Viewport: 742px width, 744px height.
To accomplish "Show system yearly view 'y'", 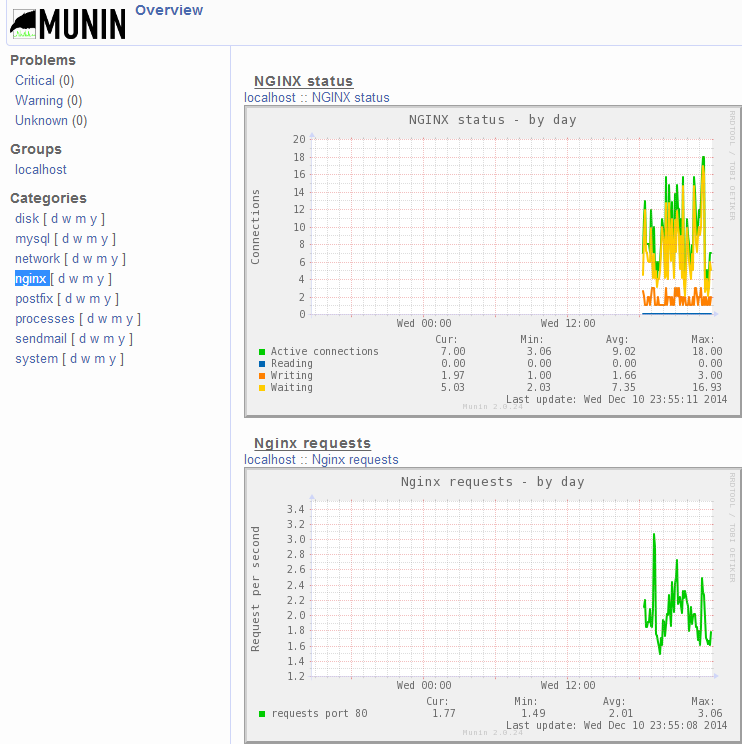I will pyautogui.click(x=112, y=358).
